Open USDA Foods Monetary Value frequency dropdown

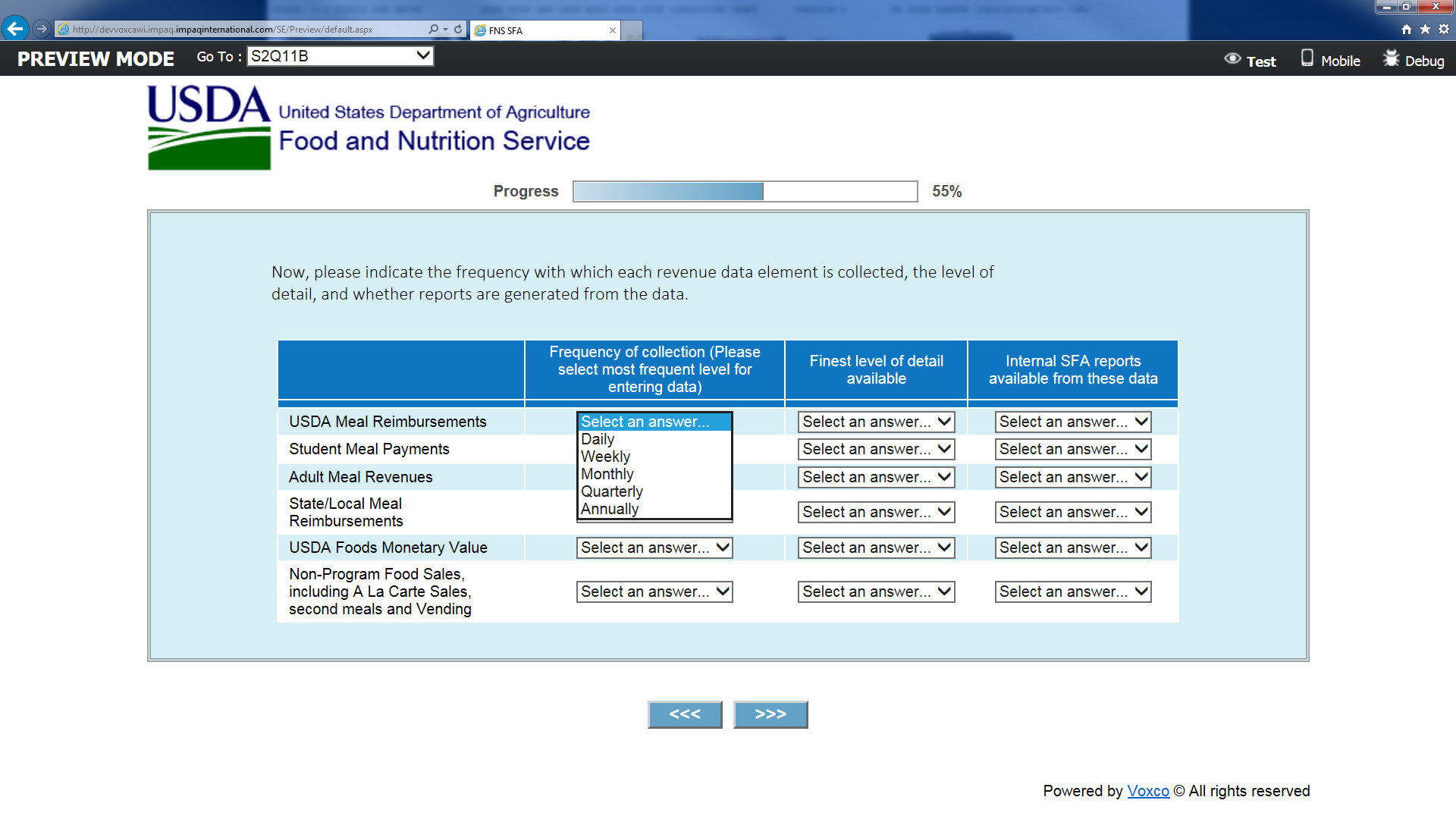[x=654, y=548]
